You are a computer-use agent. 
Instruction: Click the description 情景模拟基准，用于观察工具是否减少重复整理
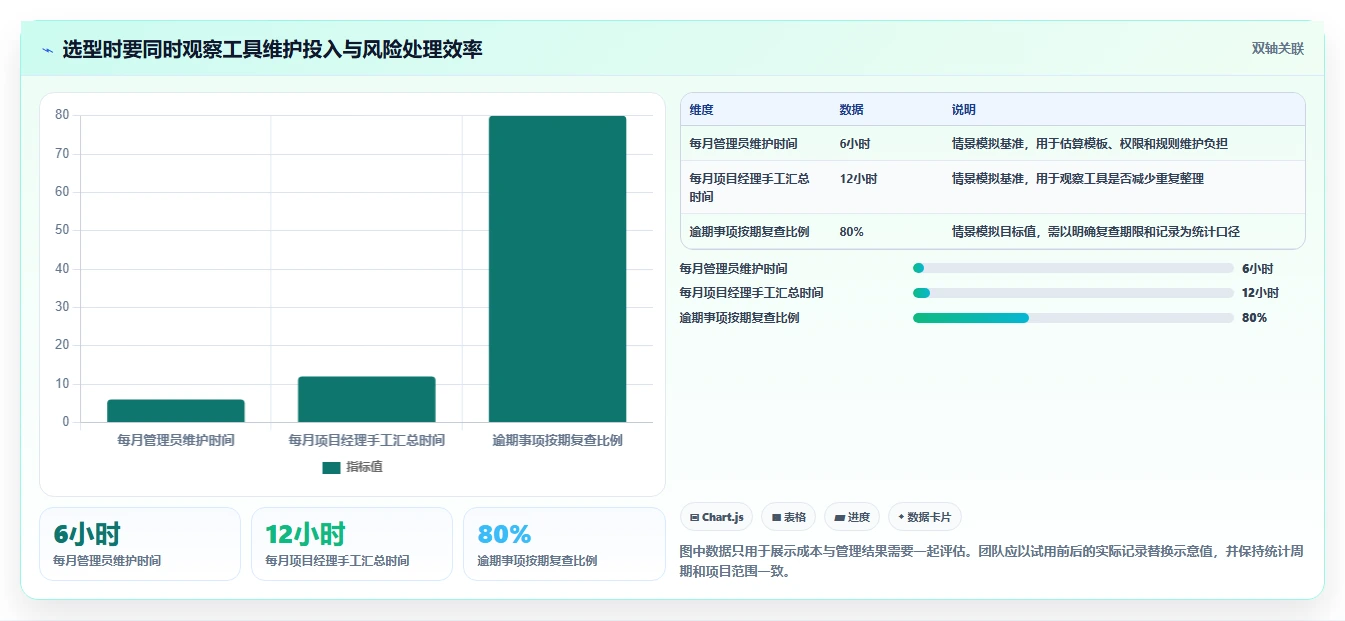[x=1078, y=179]
